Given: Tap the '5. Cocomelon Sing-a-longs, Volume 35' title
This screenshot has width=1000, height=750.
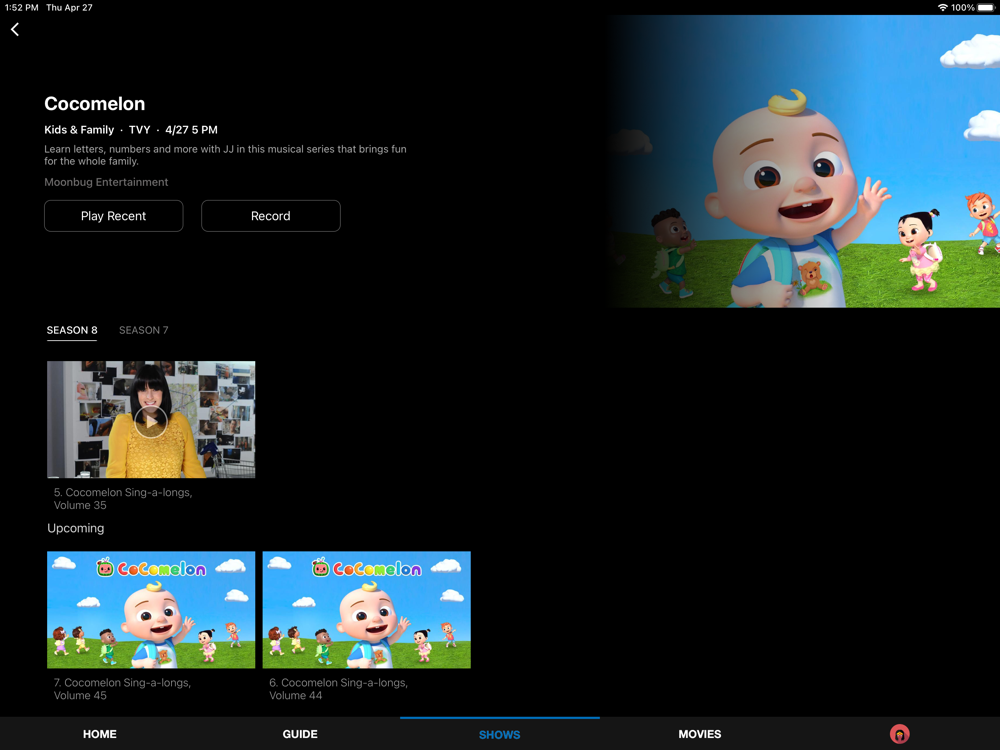Looking at the screenshot, I should (x=122, y=499).
